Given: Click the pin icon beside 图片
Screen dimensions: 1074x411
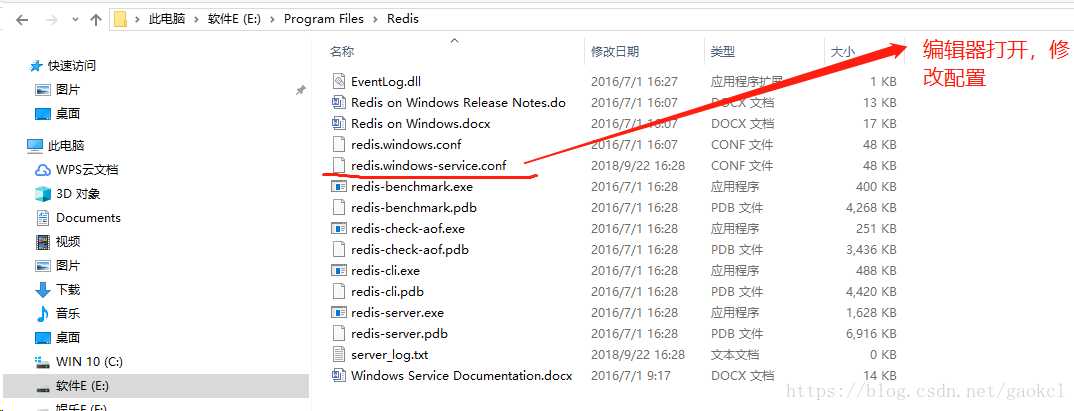Looking at the screenshot, I should tap(300, 90).
